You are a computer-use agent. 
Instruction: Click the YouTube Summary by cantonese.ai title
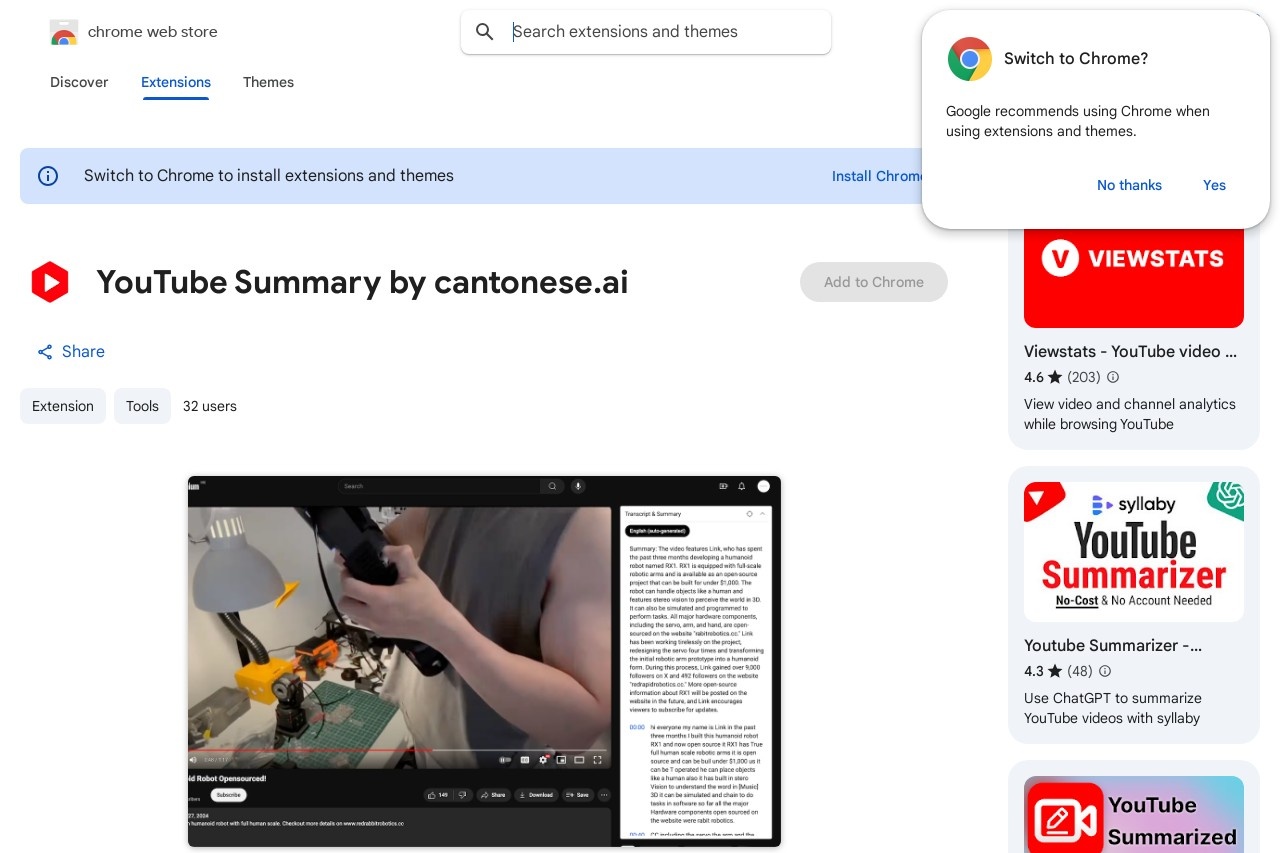(362, 282)
